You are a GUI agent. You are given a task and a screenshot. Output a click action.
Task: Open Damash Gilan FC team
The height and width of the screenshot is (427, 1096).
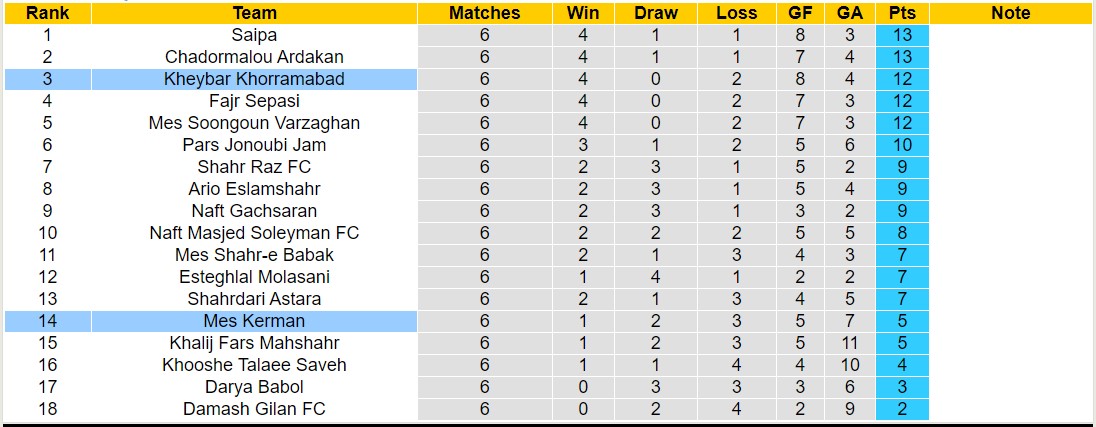[x=254, y=409]
